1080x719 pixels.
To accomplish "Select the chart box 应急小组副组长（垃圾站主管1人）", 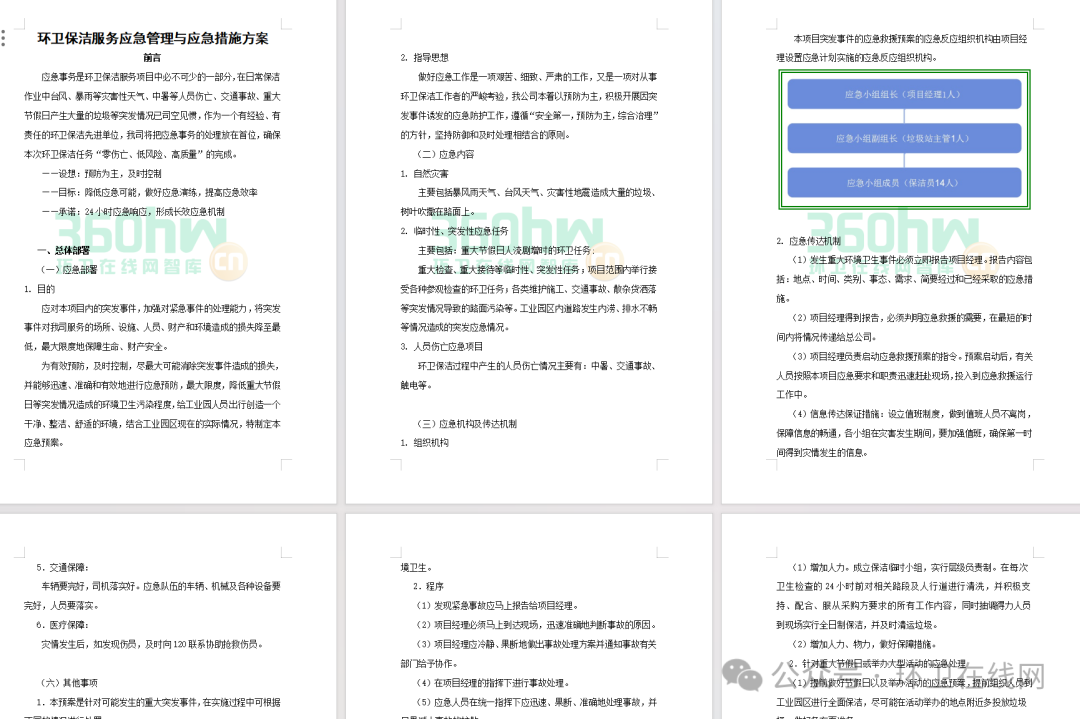I will (x=904, y=138).
